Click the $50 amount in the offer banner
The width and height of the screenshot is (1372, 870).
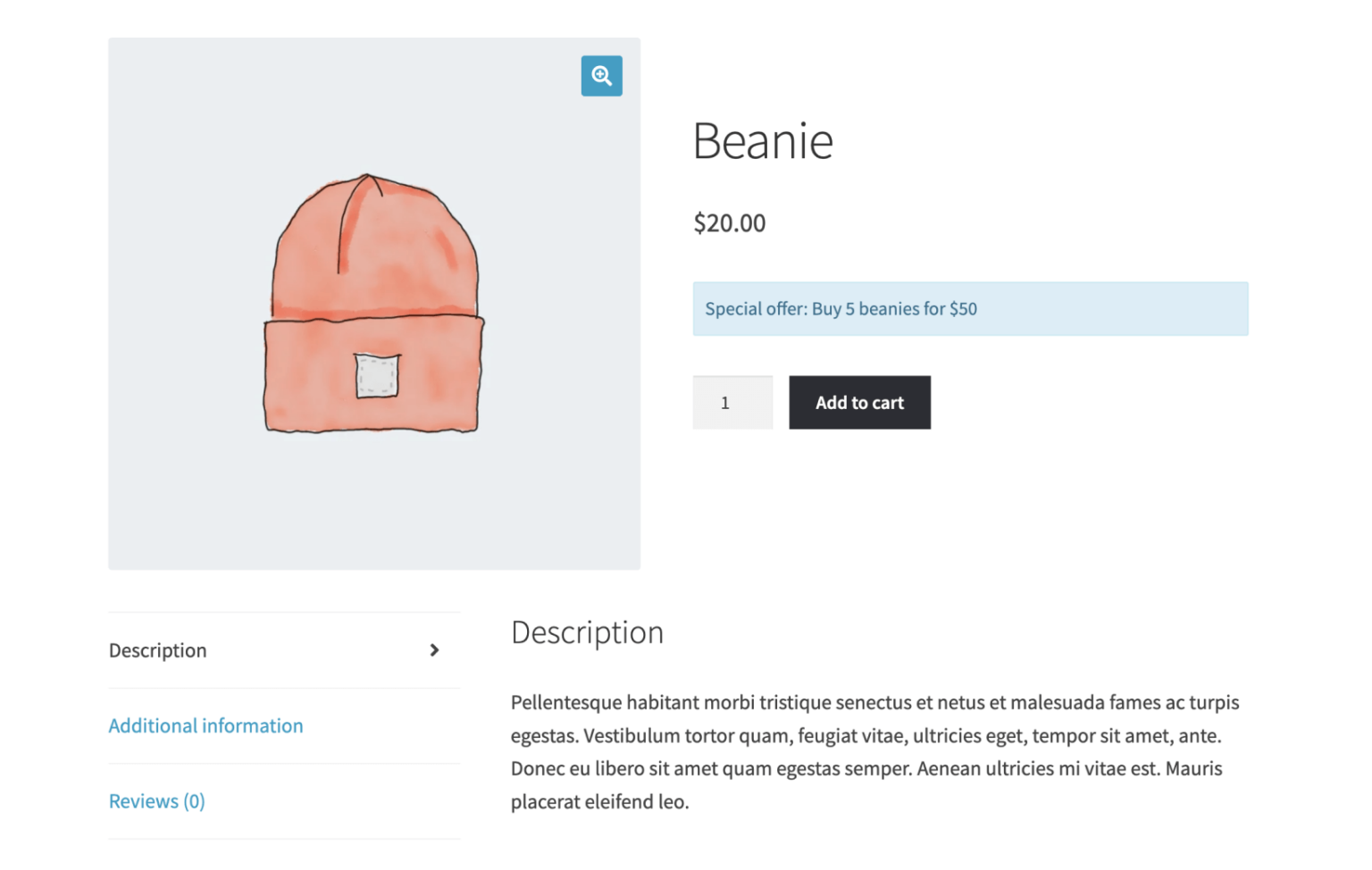963,309
